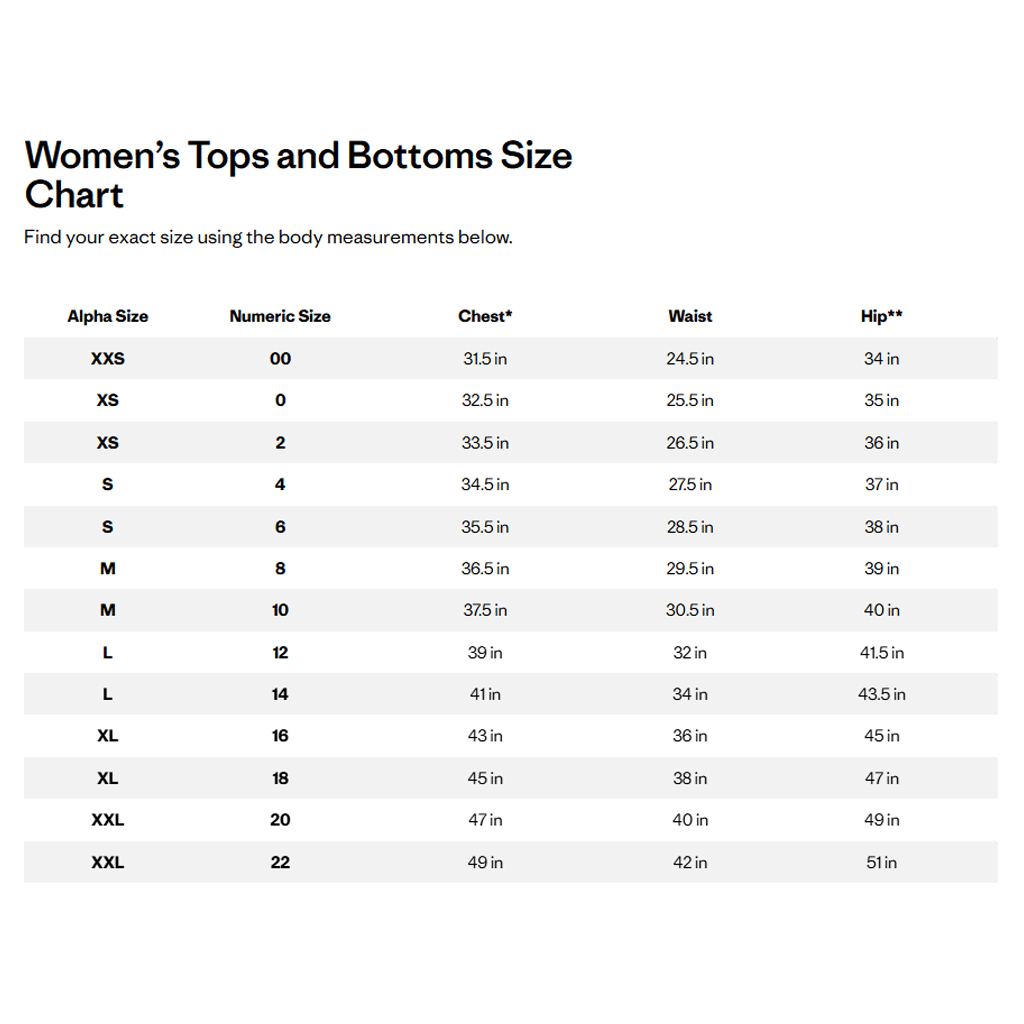
Task: Select numeric size 8 cell
Action: [x=280, y=569]
